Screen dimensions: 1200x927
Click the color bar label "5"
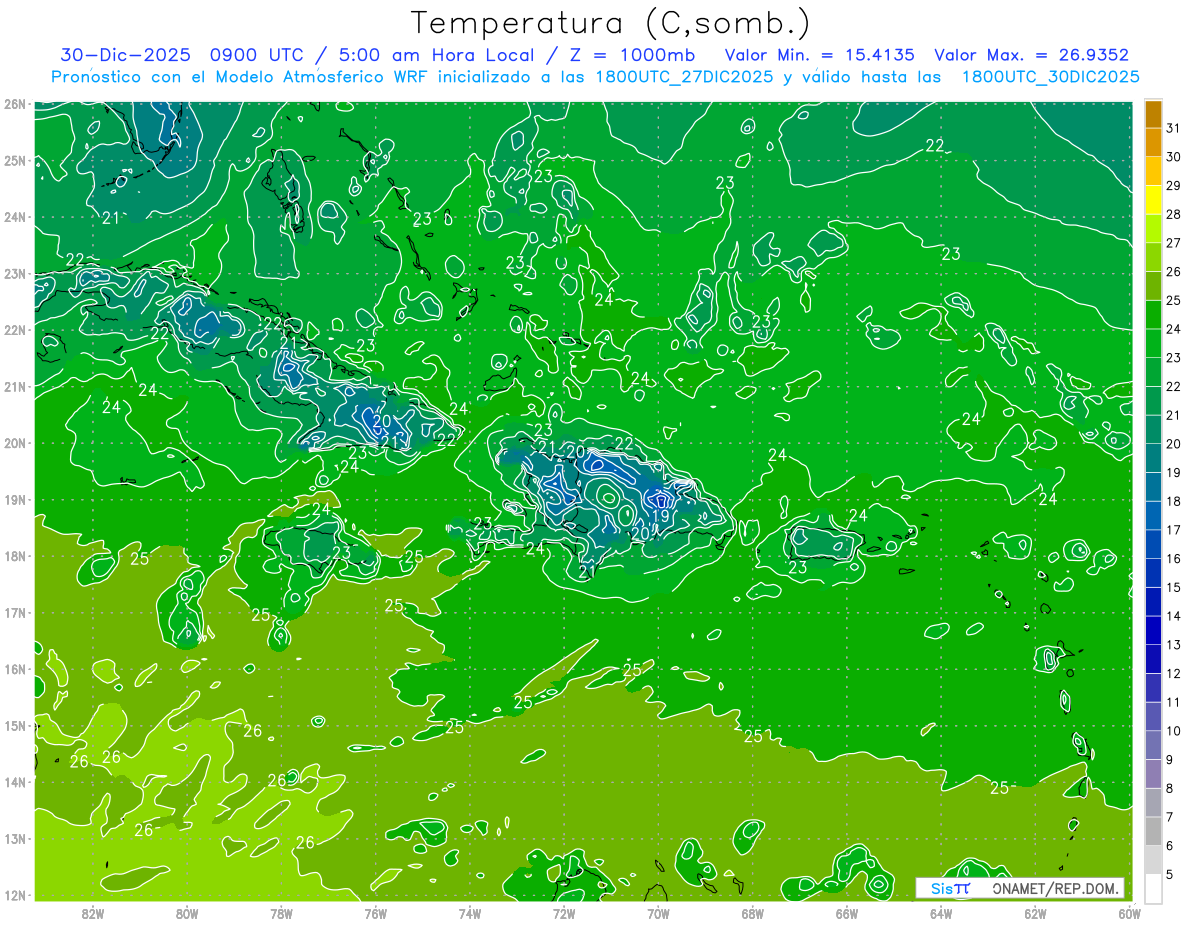click(1170, 873)
